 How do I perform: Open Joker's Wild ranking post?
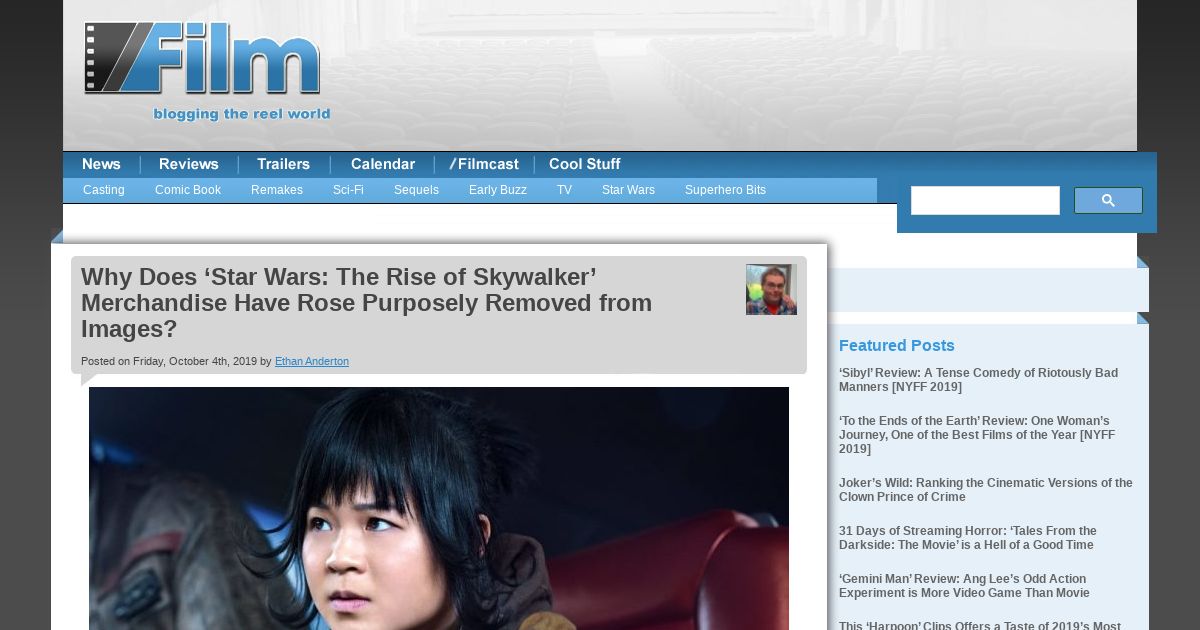(986, 490)
